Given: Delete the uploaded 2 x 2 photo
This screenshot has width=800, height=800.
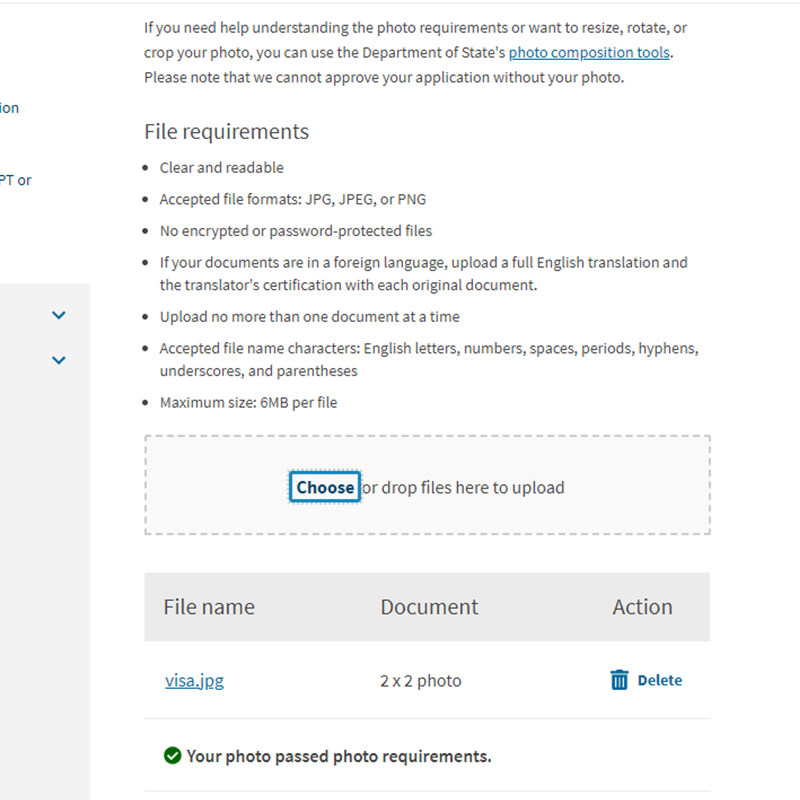Looking at the screenshot, I should 646,680.
